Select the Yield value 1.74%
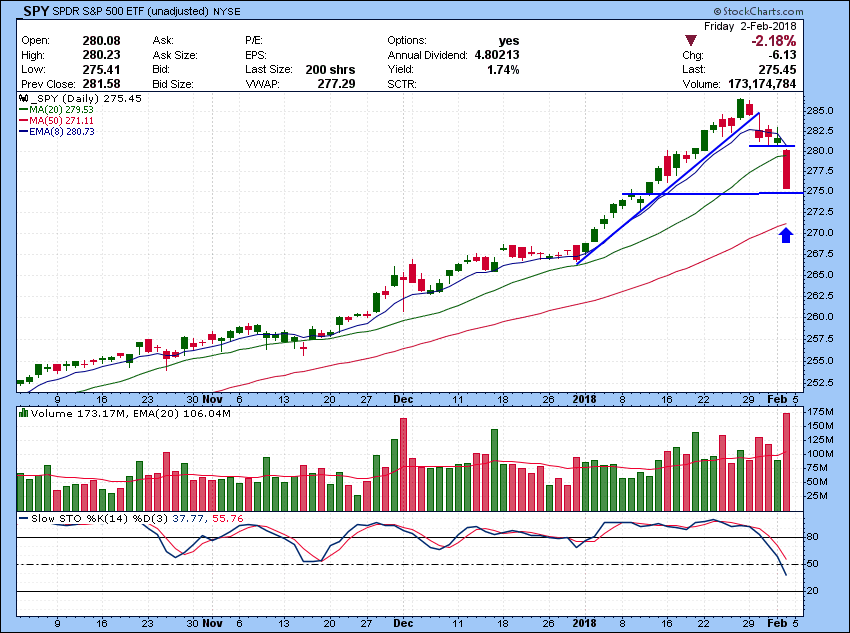 coord(503,70)
